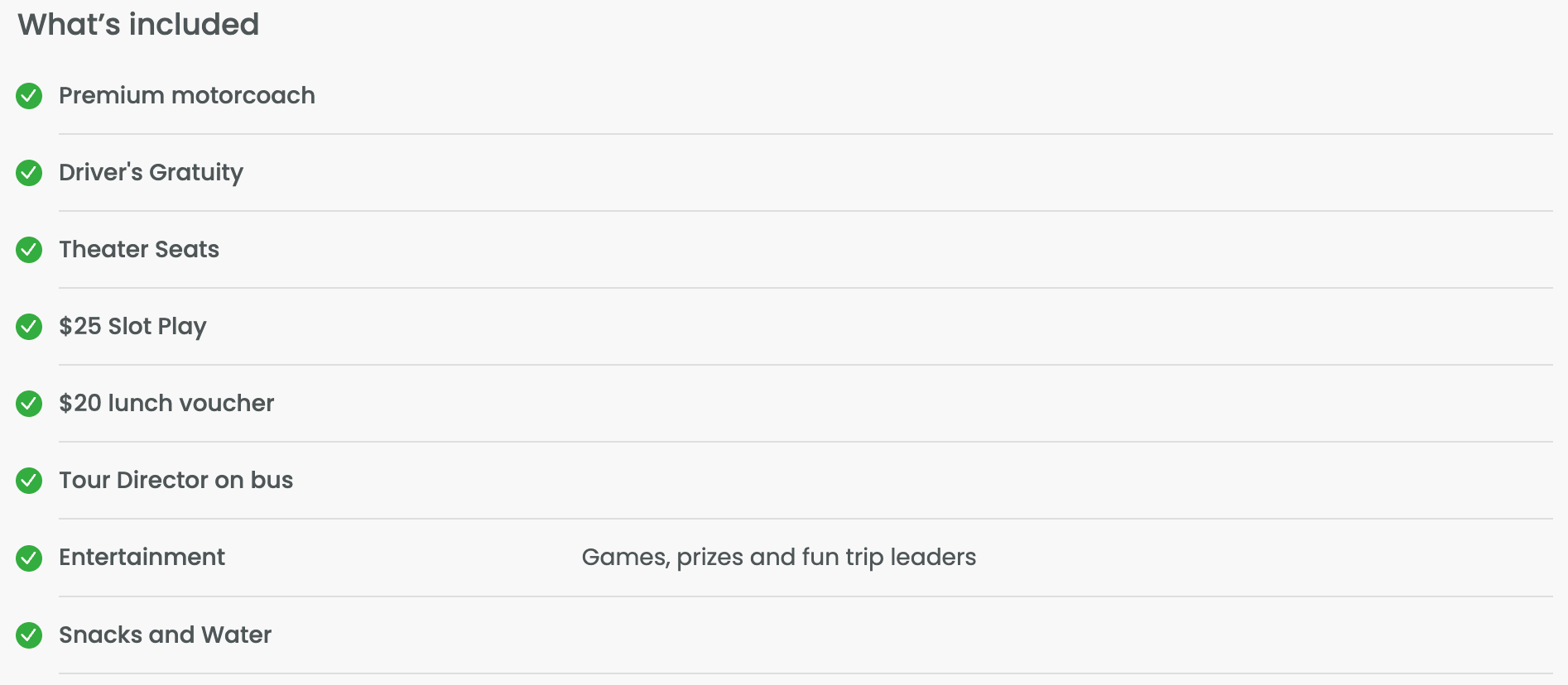Click the Driver's Gratuity text
The image size is (1568, 685).
point(152,173)
